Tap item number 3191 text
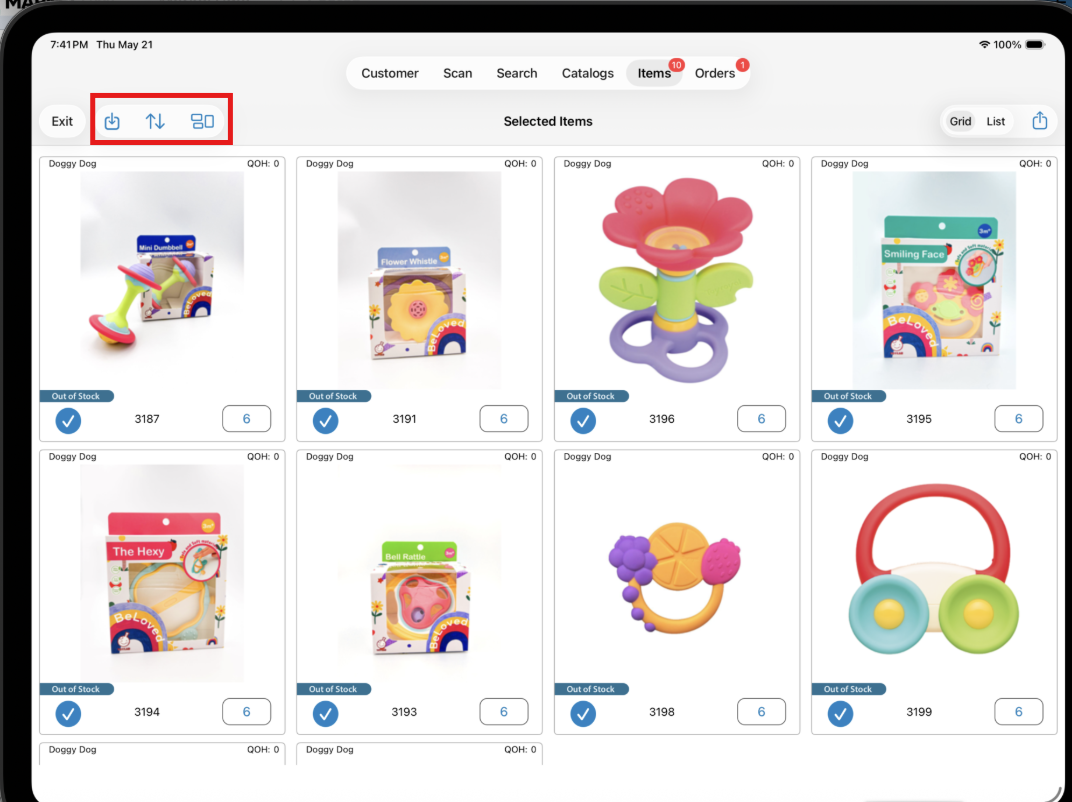Viewport: 1072px width, 802px height. (404, 419)
